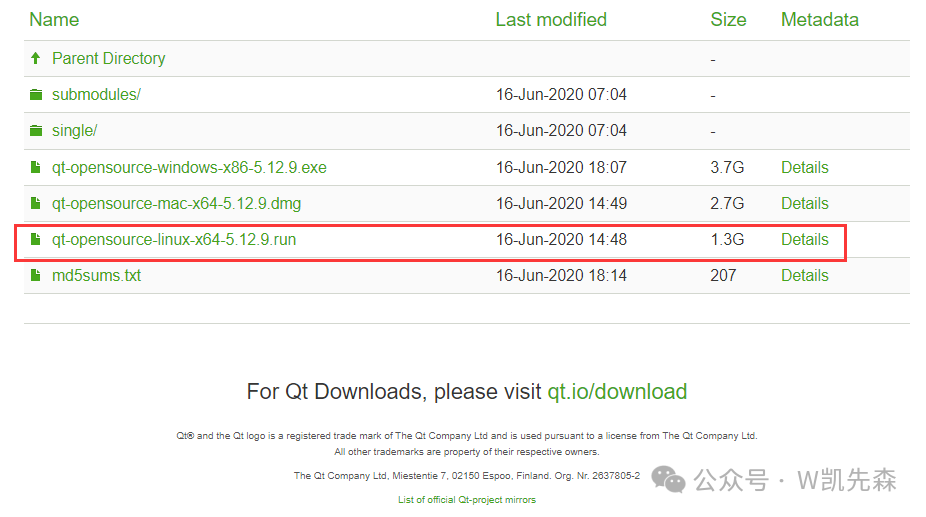
Task: Click the file icon beside the mac-x64 dmg
Action: click(x=36, y=204)
